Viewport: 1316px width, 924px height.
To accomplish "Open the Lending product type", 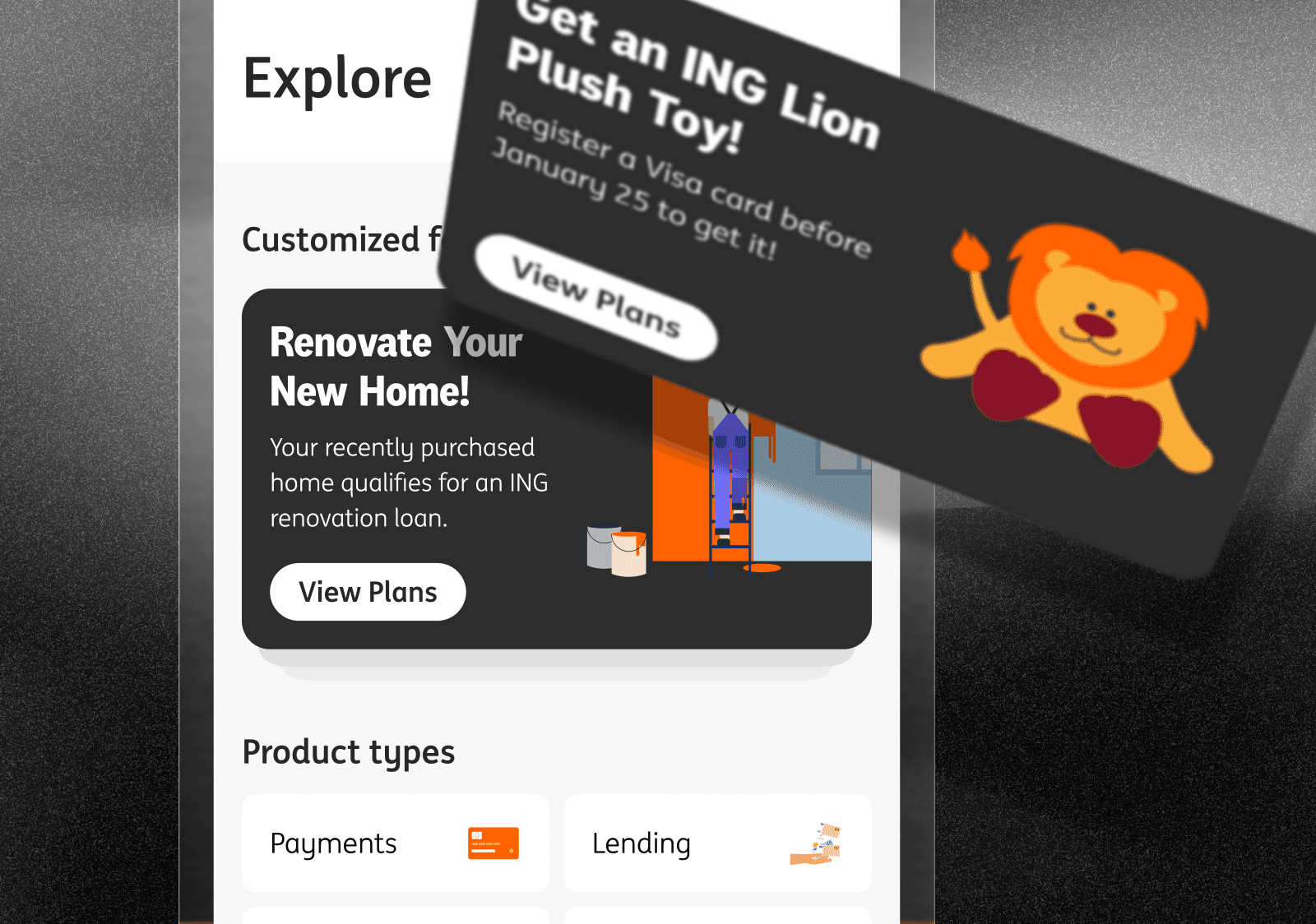I will pos(718,843).
